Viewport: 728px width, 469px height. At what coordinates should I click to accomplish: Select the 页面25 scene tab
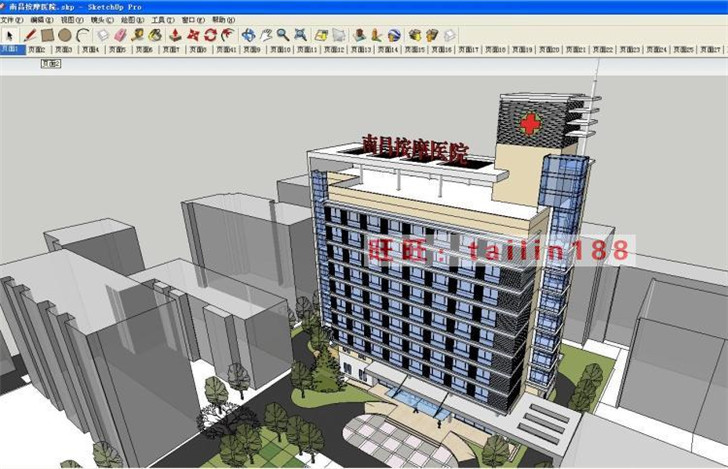click(x=684, y=49)
